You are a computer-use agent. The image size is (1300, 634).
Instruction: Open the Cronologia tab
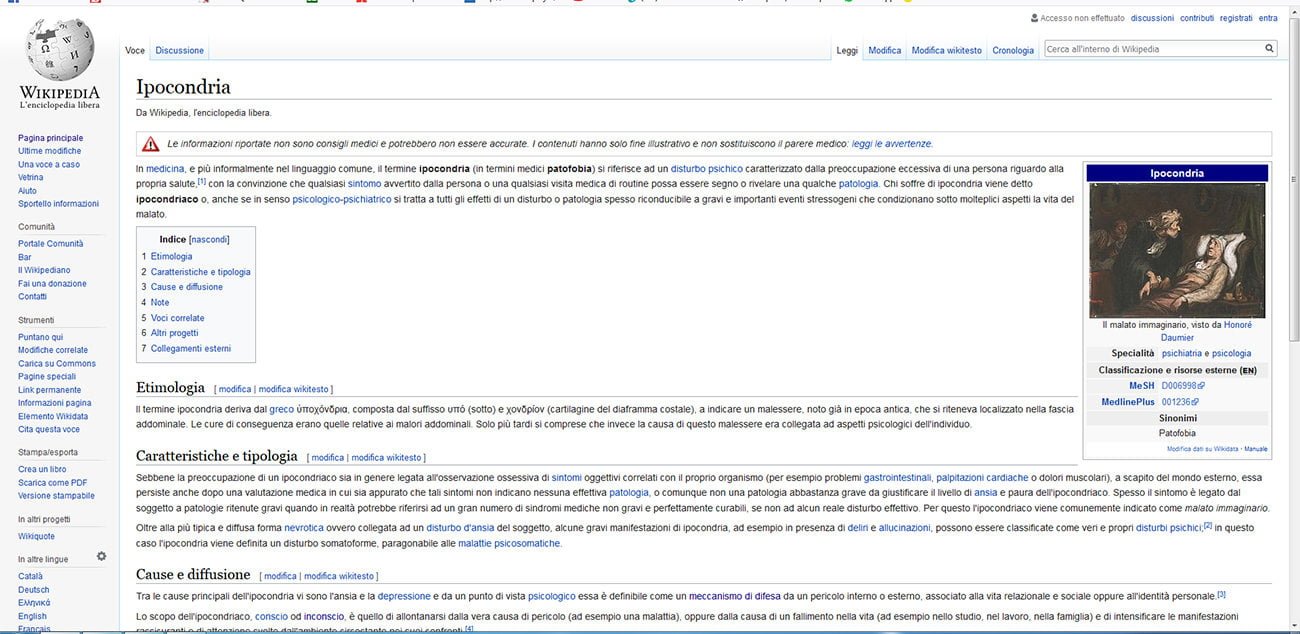pyautogui.click(x=1012, y=50)
